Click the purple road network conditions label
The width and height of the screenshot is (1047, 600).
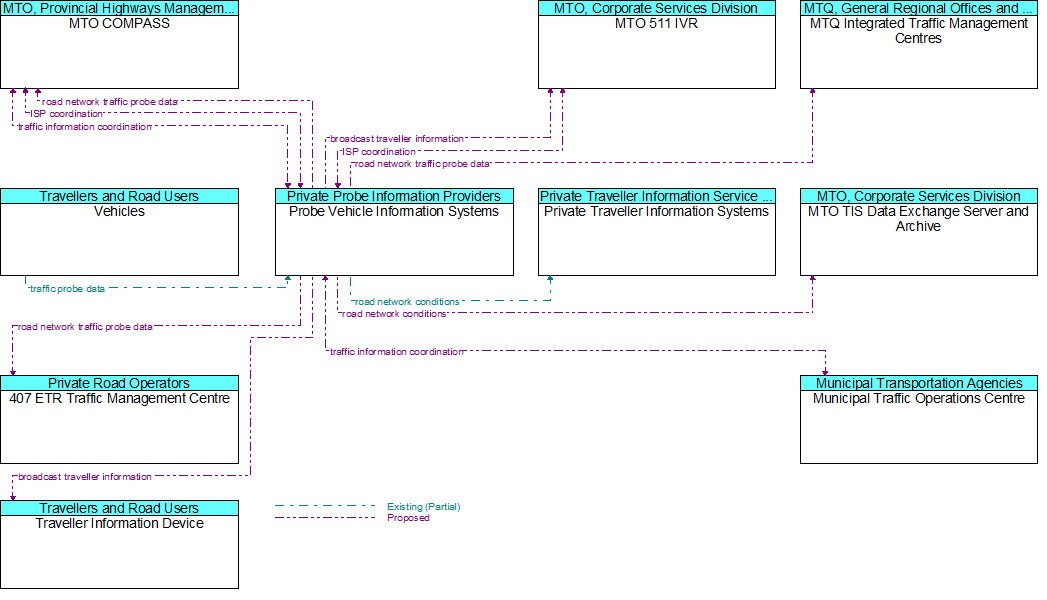[x=394, y=314]
